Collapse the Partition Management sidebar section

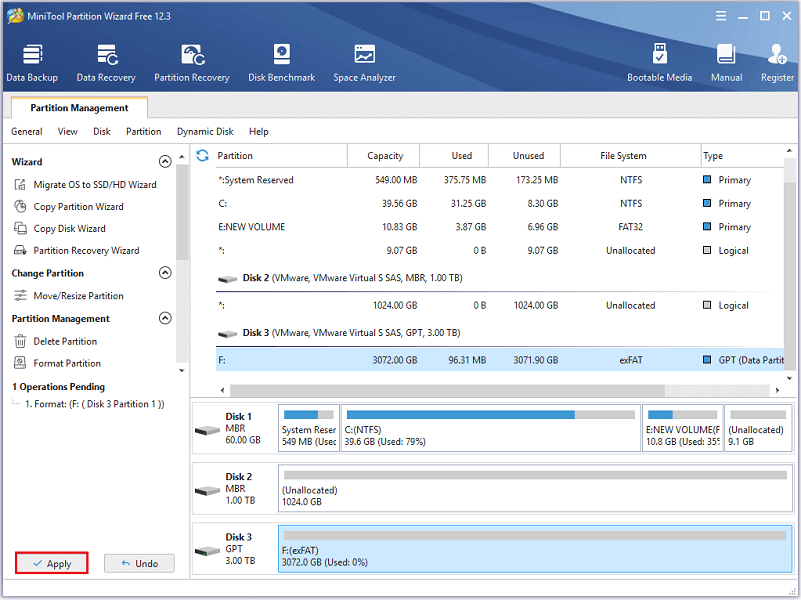coord(165,318)
